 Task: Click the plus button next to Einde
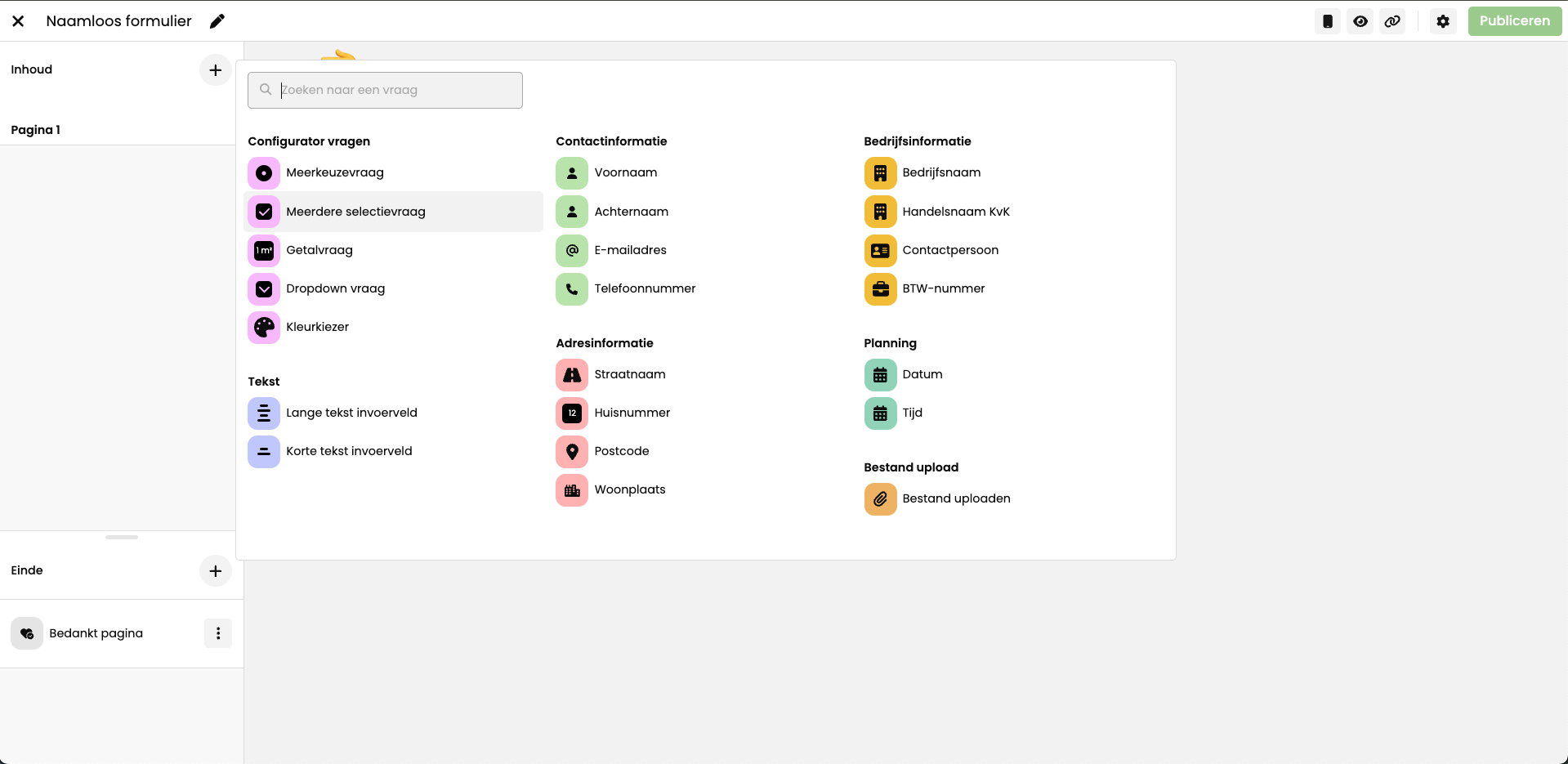tap(215, 571)
